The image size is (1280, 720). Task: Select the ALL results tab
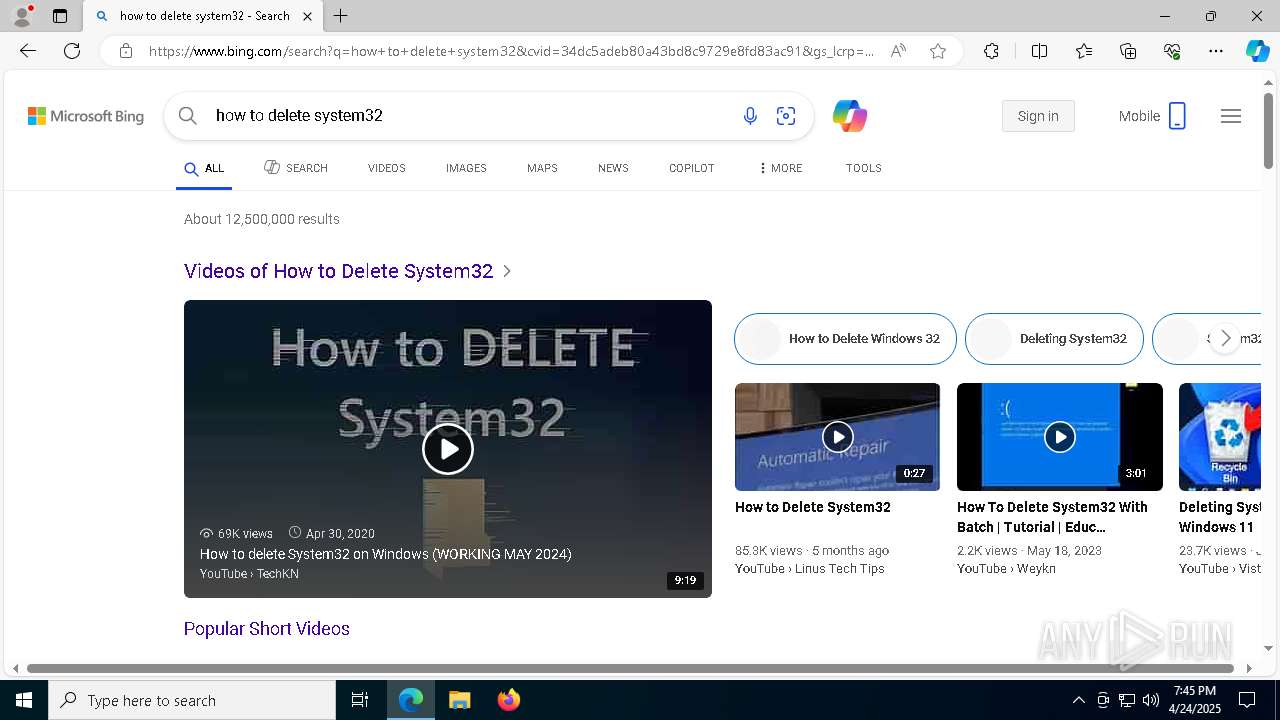(x=204, y=169)
